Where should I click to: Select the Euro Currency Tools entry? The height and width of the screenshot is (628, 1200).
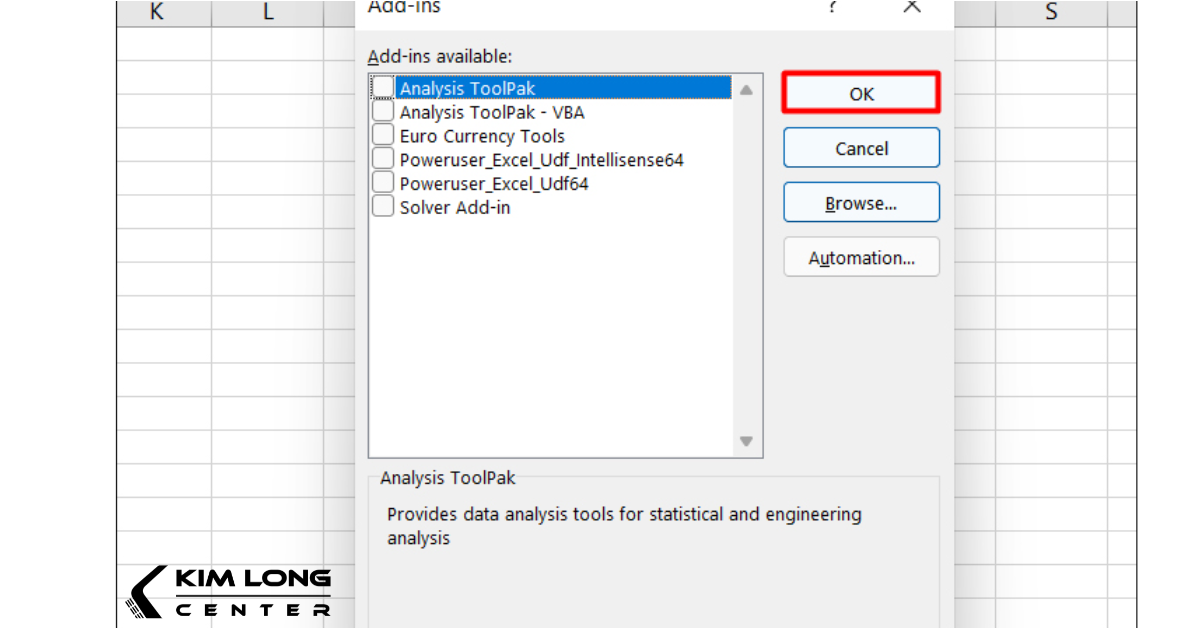tap(481, 135)
